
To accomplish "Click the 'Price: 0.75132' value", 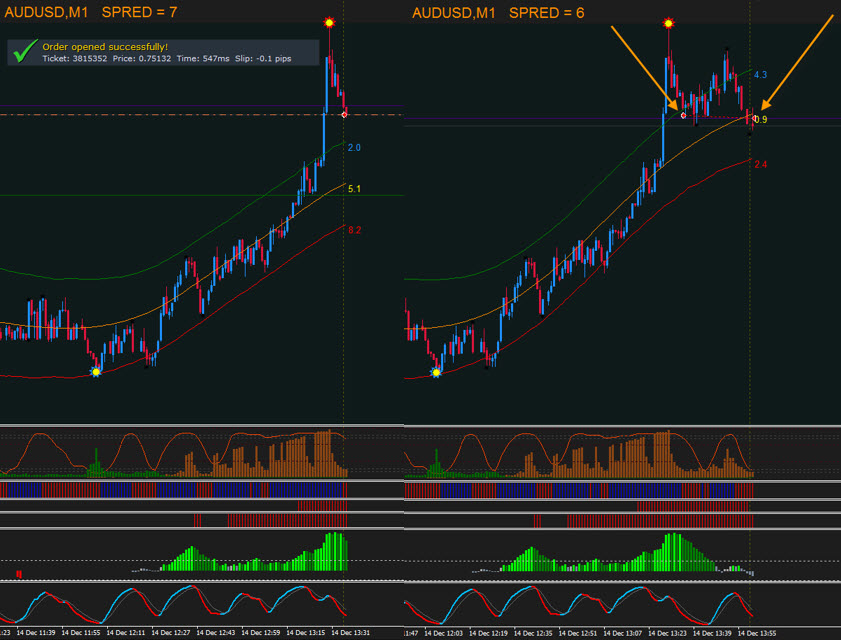I will click(x=142, y=58).
